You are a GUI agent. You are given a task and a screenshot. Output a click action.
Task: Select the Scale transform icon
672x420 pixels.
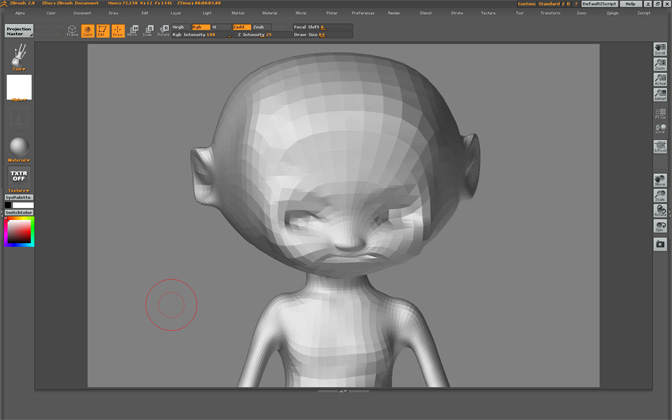148,31
